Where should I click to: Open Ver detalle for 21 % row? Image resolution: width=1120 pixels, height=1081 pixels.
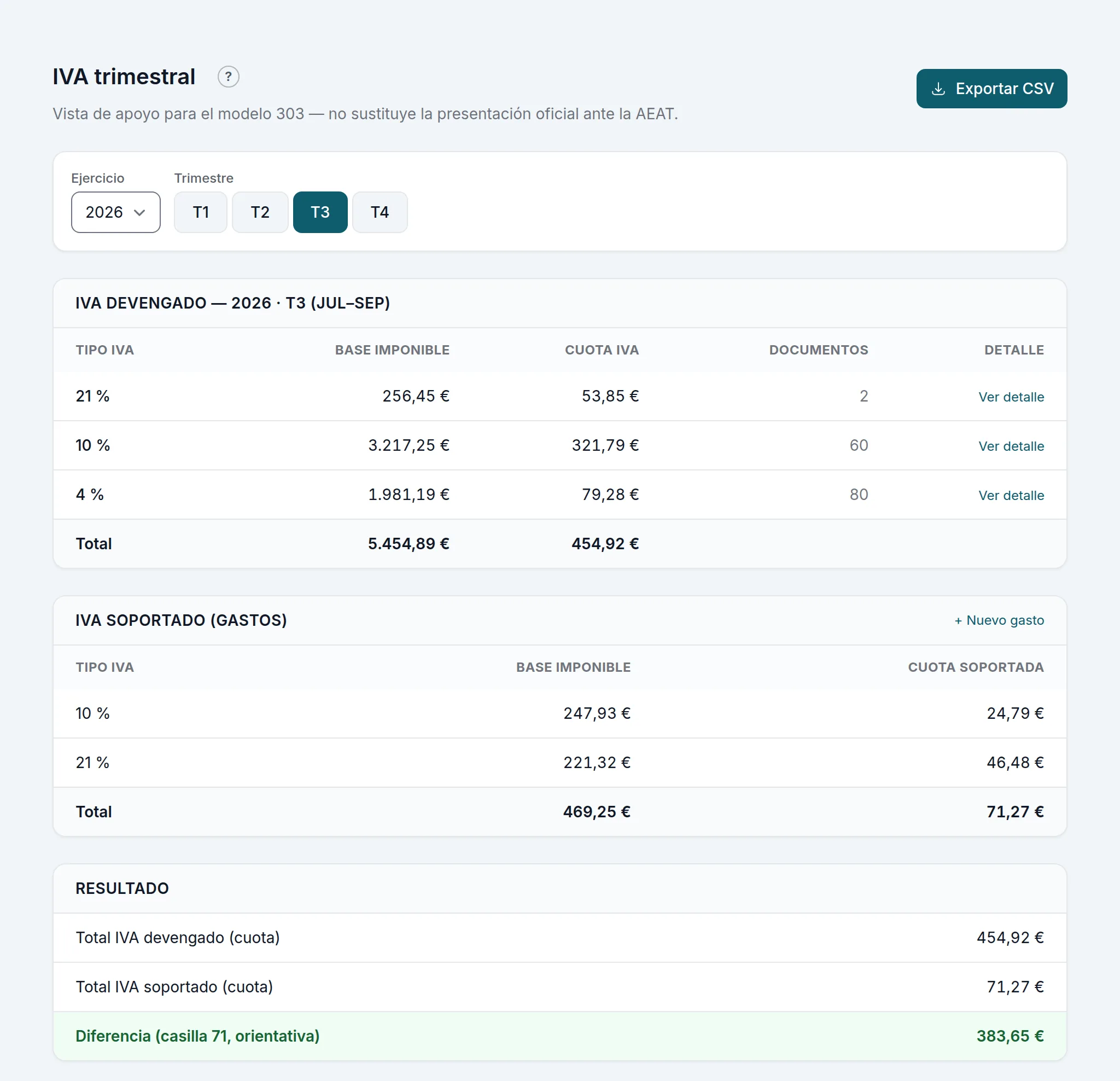pos(1010,397)
